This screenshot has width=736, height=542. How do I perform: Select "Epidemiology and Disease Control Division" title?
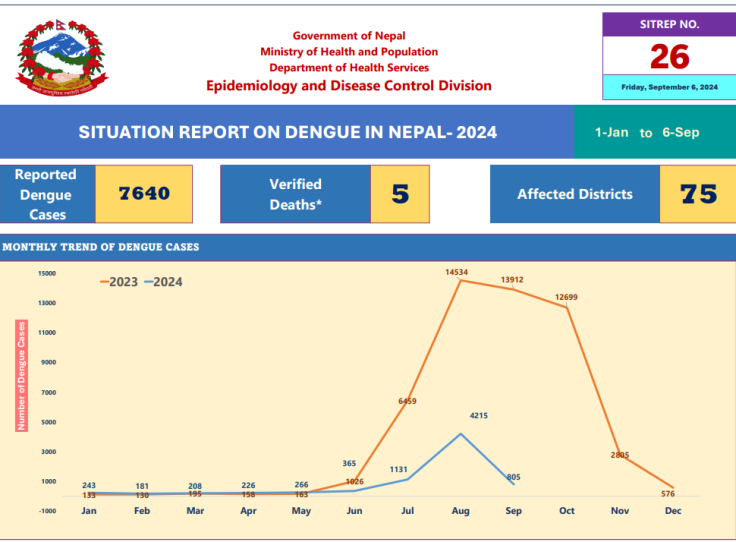coord(349,85)
